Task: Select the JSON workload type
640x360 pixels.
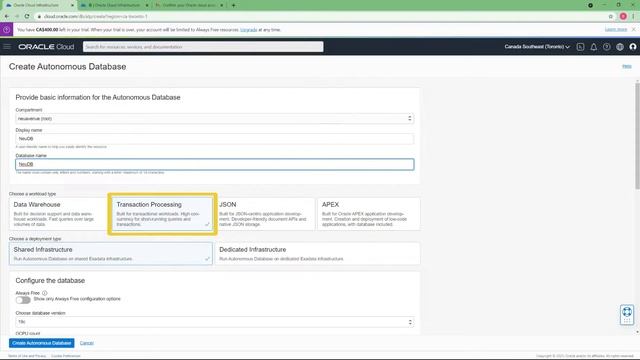Action: (x=264, y=214)
